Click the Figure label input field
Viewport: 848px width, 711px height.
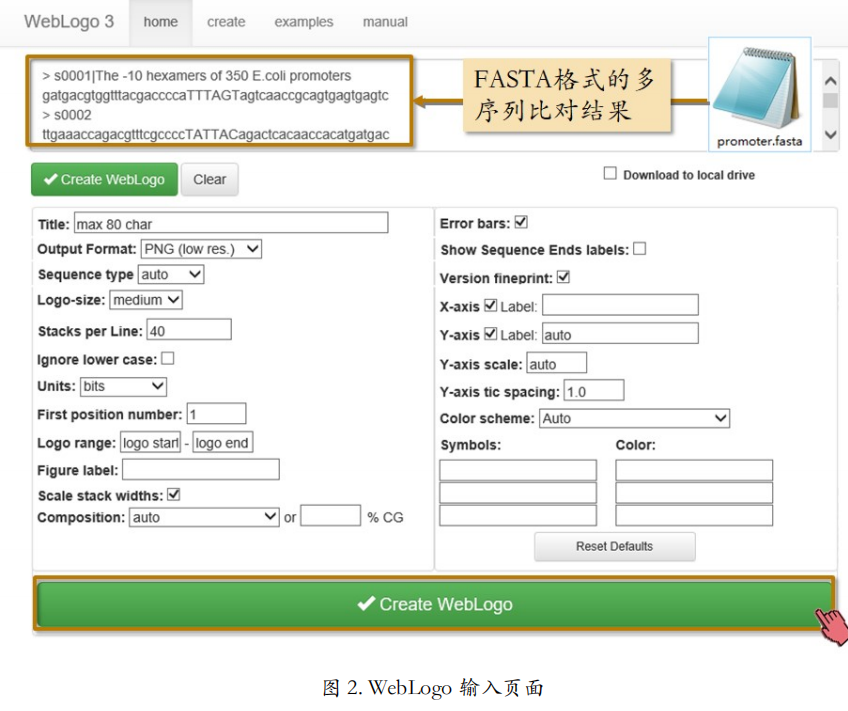pyautogui.click(x=201, y=469)
